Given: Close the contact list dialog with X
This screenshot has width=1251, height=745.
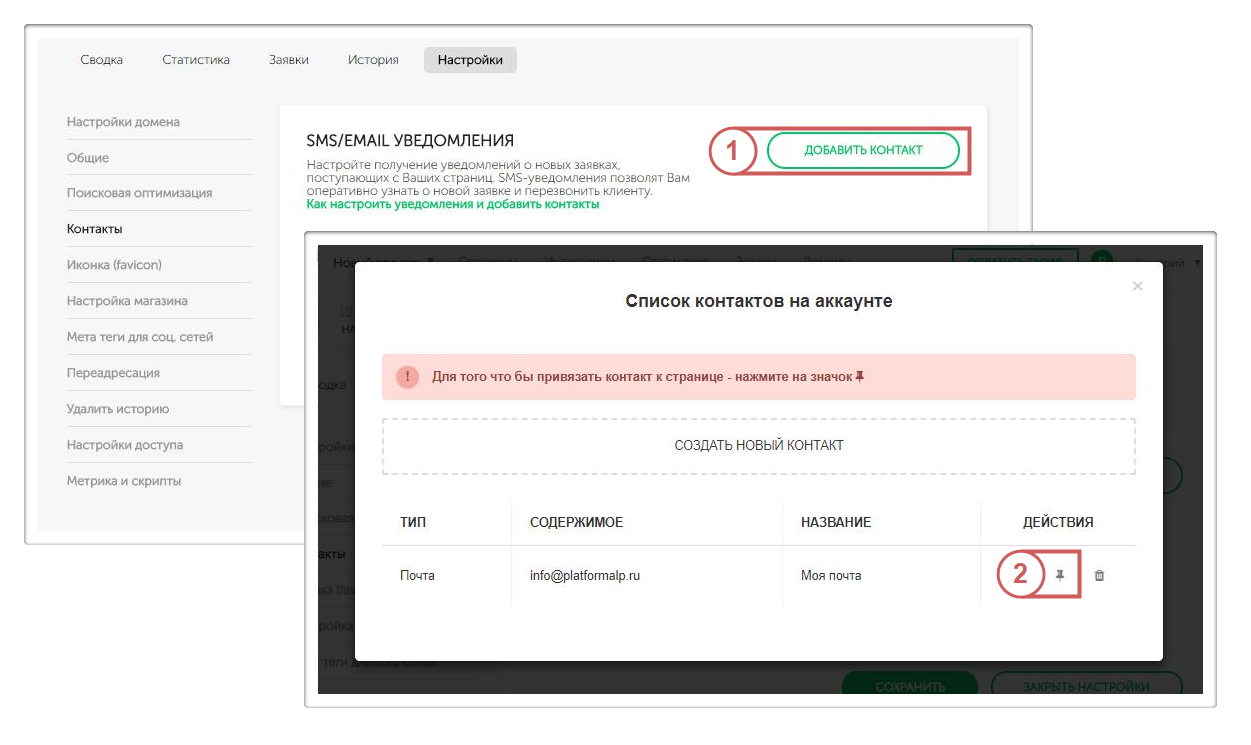Looking at the screenshot, I should [1136, 286].
